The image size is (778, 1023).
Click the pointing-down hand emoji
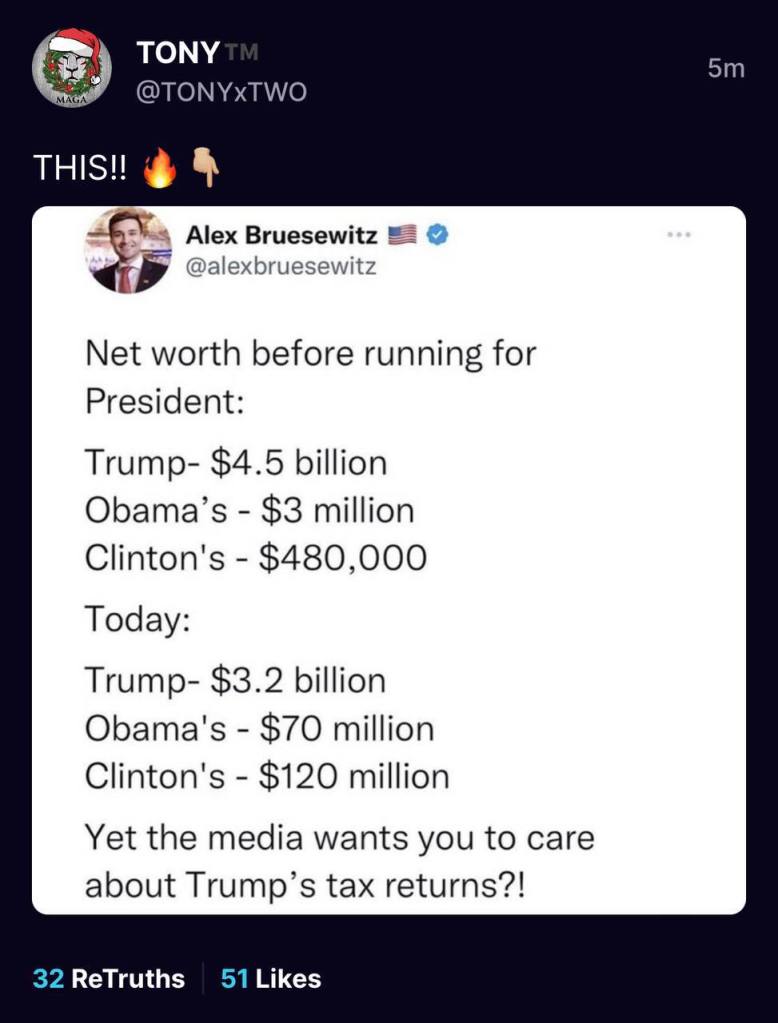point(203,168)
